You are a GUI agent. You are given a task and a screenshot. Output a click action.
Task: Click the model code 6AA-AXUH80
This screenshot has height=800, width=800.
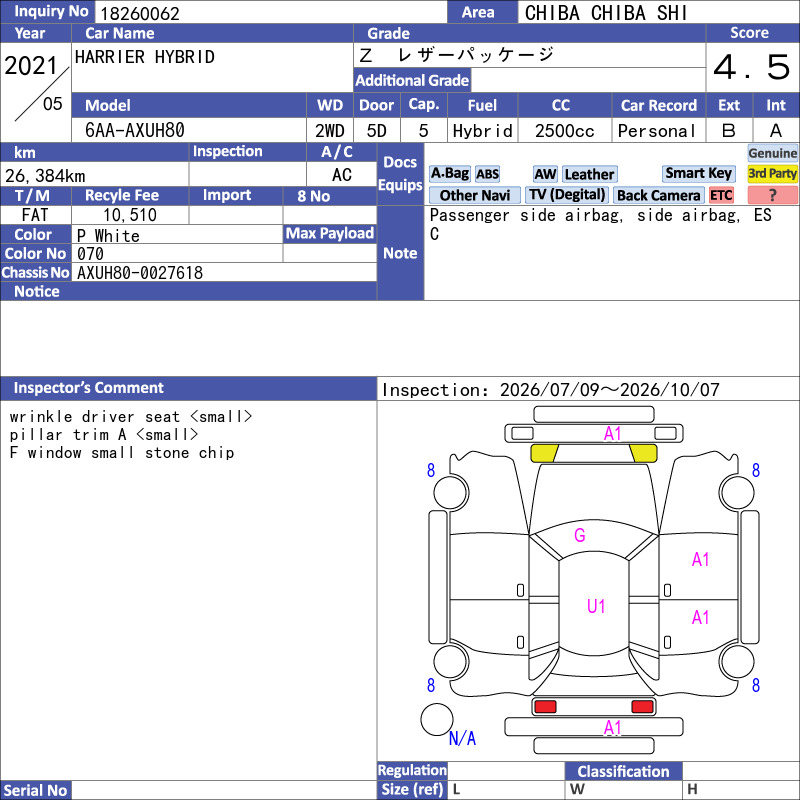pos(135,130)
